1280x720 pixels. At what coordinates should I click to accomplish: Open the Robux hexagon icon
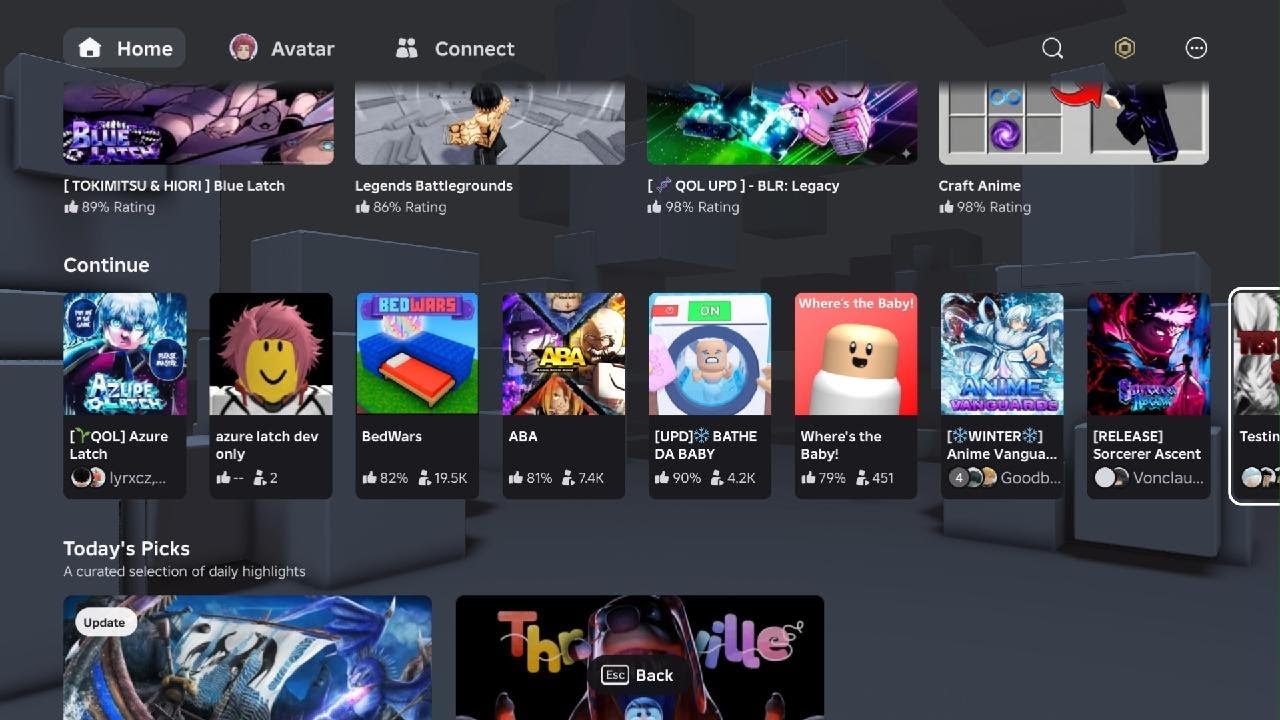1125,48
